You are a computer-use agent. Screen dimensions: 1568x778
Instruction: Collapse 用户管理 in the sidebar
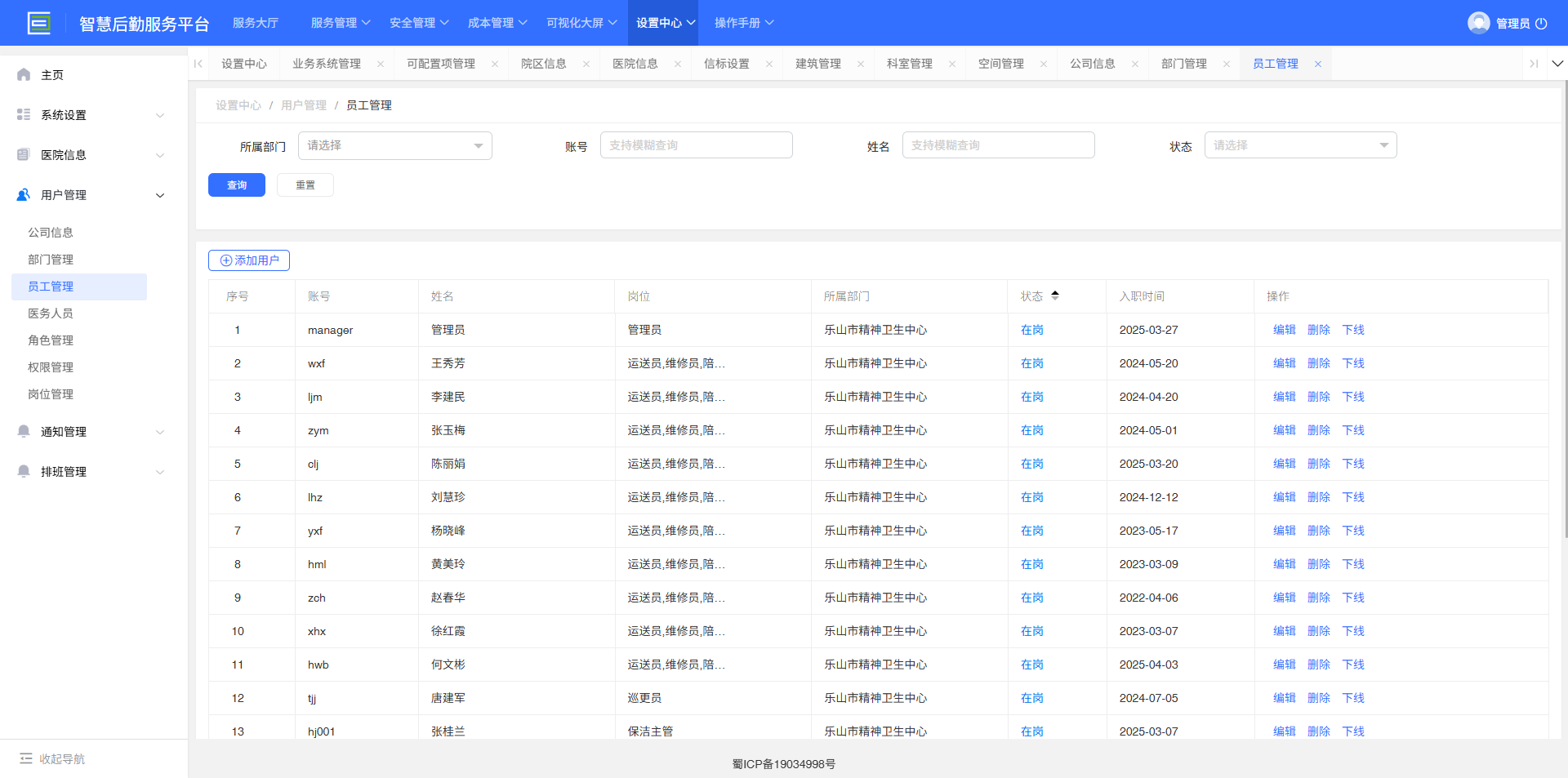point(160,195)
